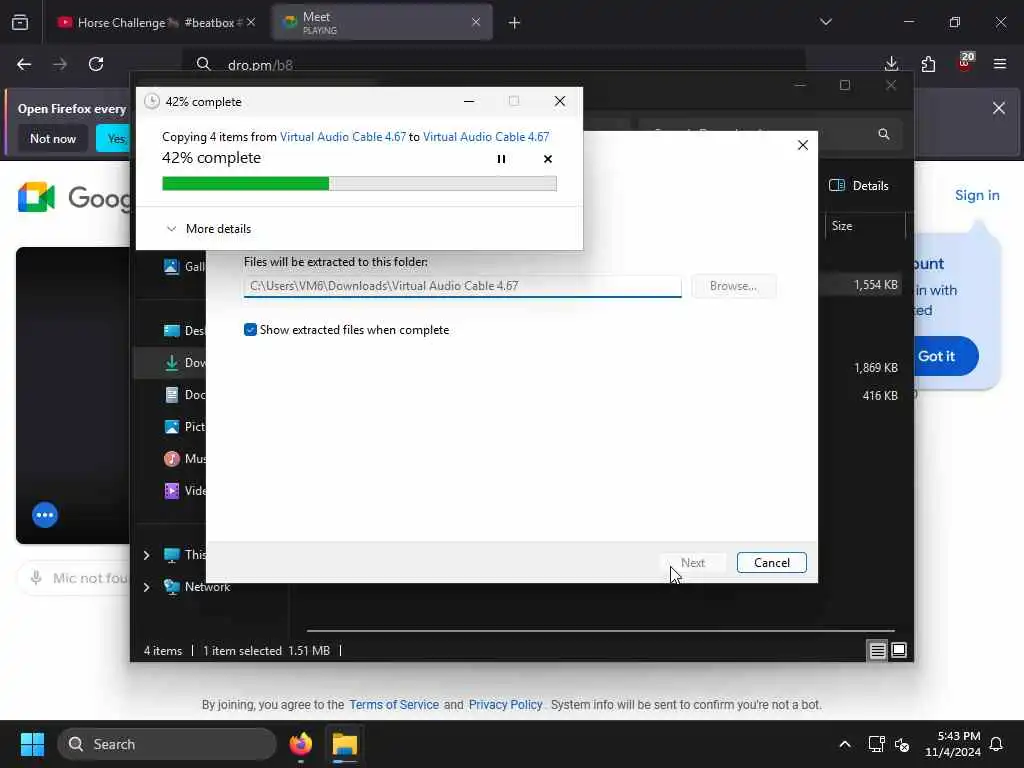Expand More details in copy dialog
Image resolution: width=1024 pixels, height=768 pixels.
[209, 229]
